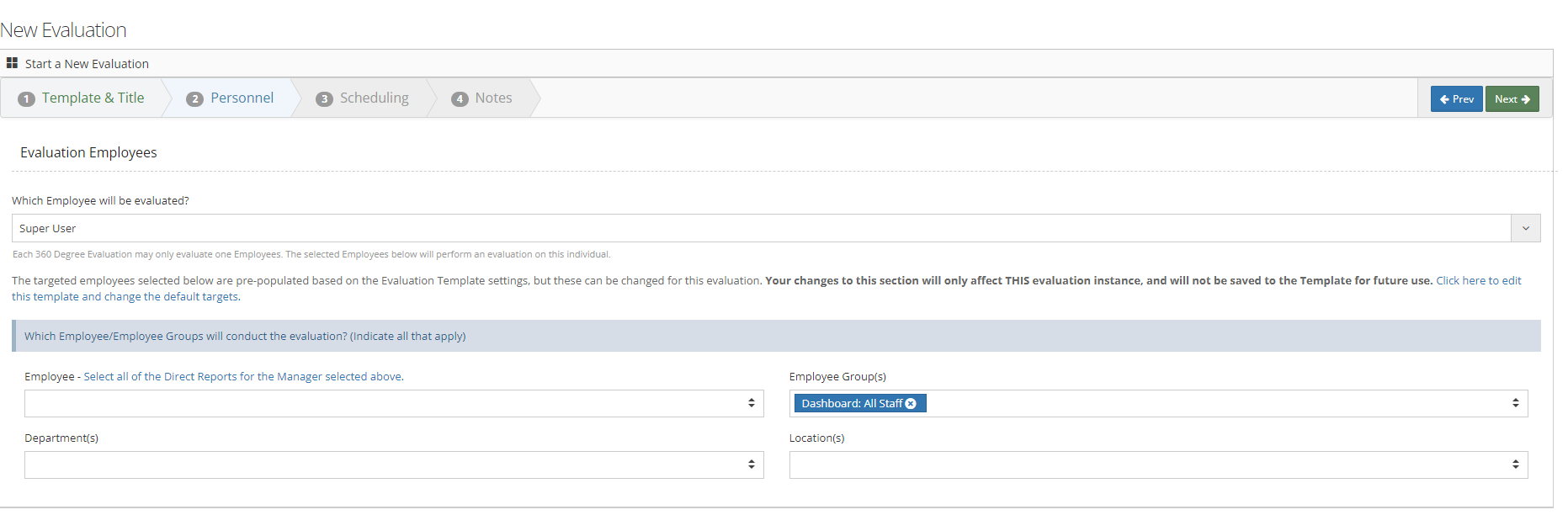Image resolution: width=1568 pixels, height=515 pixels.
Task: Click the up-down arrows in Location(s) field
Action: tap(1515, 465)
